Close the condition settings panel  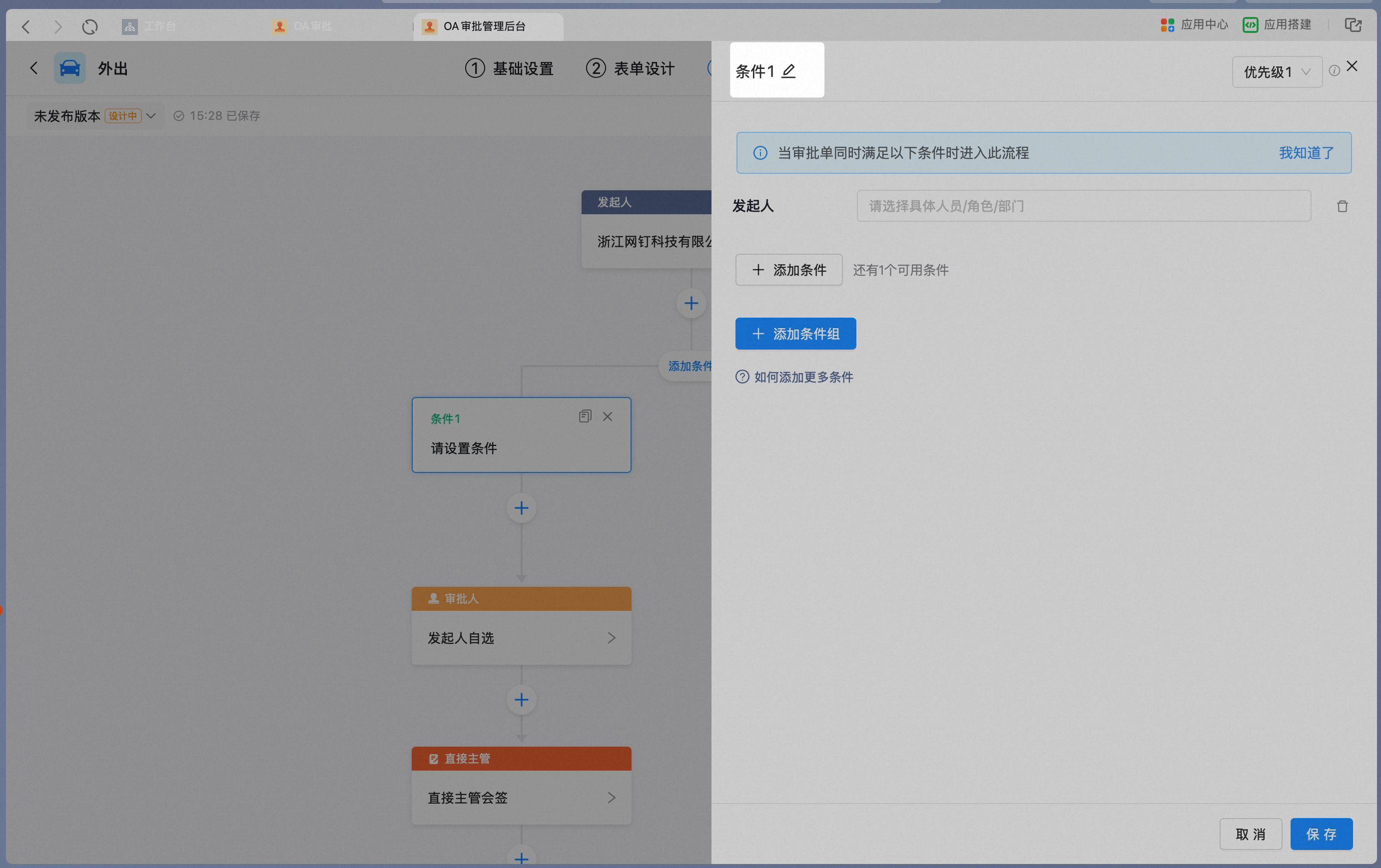click(1352, 66)
